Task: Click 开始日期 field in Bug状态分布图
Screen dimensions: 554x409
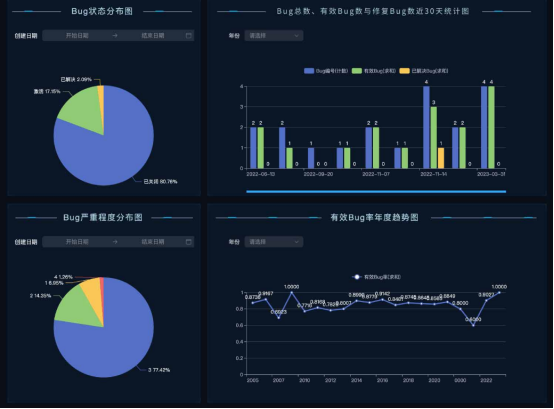Action: pos(77,35)
